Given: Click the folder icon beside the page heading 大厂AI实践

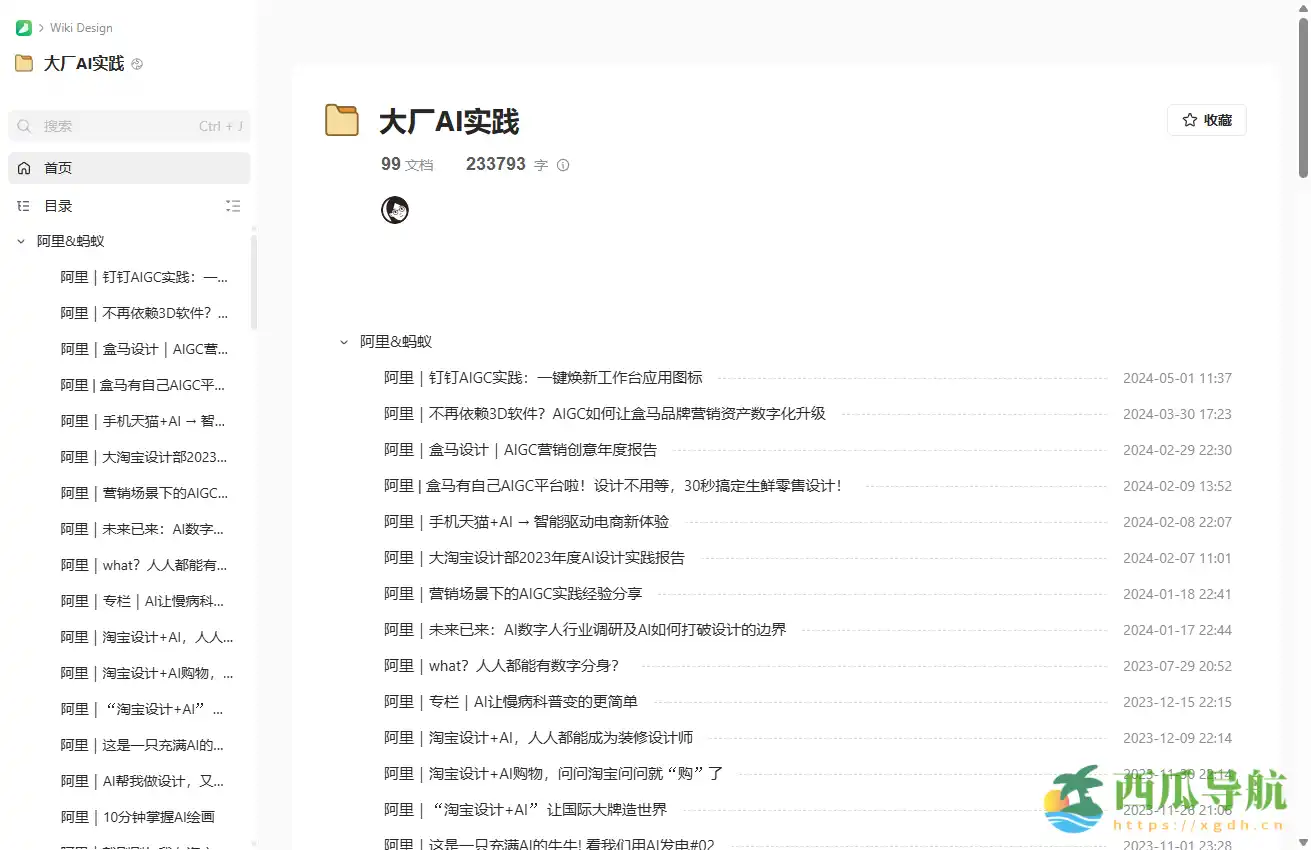Looking at the screenshot, I should (342, 121).
